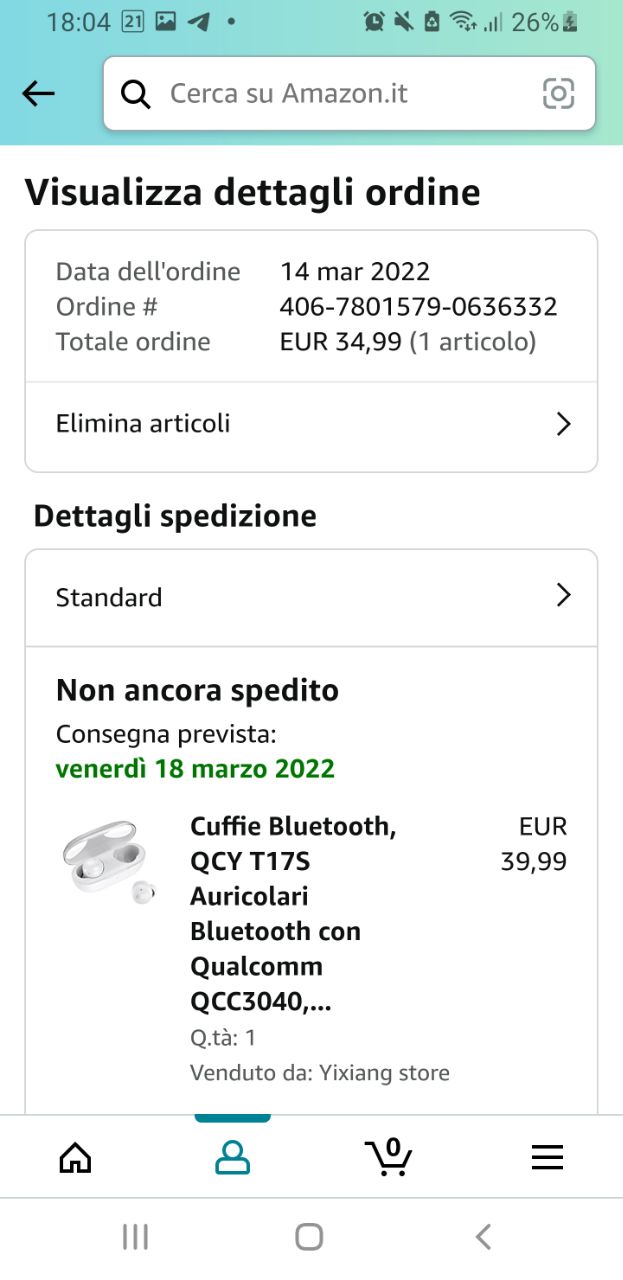Tap the order number 406-7801579-0636332
The height and width of the screenshot is (1280, 623).
[418, 307]
